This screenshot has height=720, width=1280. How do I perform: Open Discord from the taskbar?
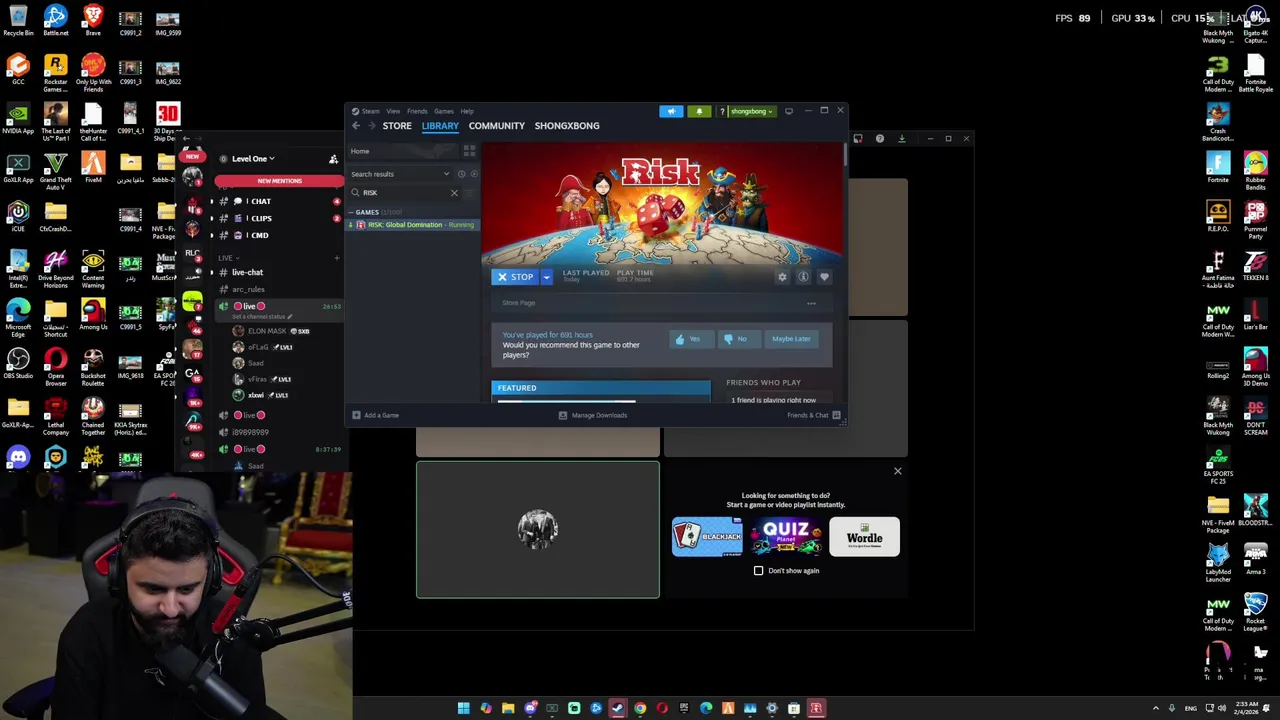click(x=530, y=709)
